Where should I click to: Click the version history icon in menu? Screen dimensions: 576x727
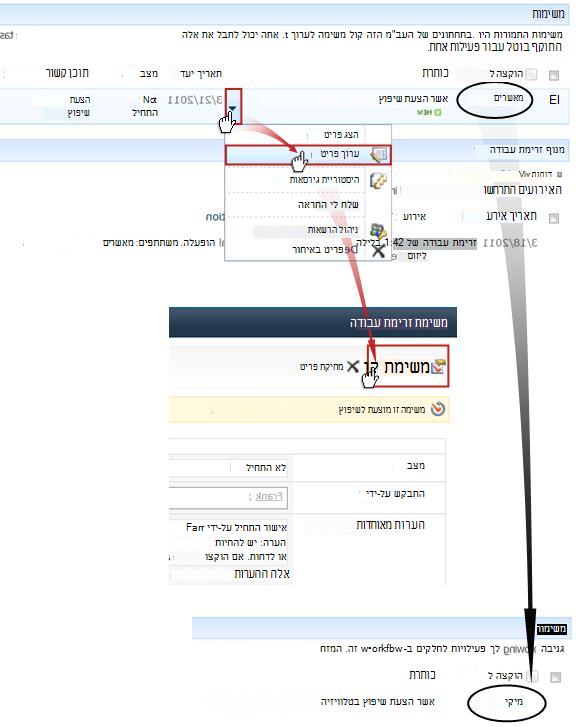(x=378, y=180)
